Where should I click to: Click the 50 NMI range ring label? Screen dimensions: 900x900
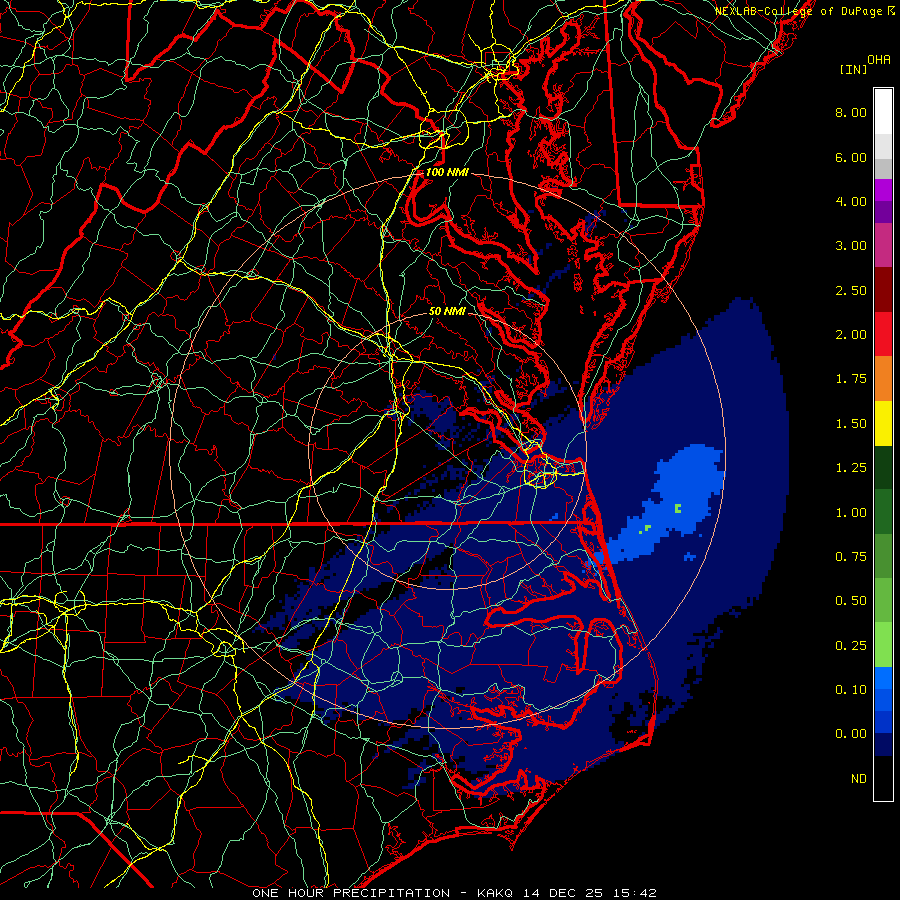pyautogui.click(x=447, y=311)
